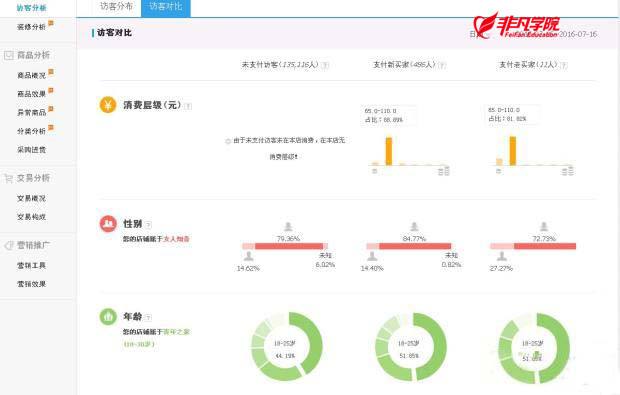Click help icon beside 未支付访客

coord(325,65)
